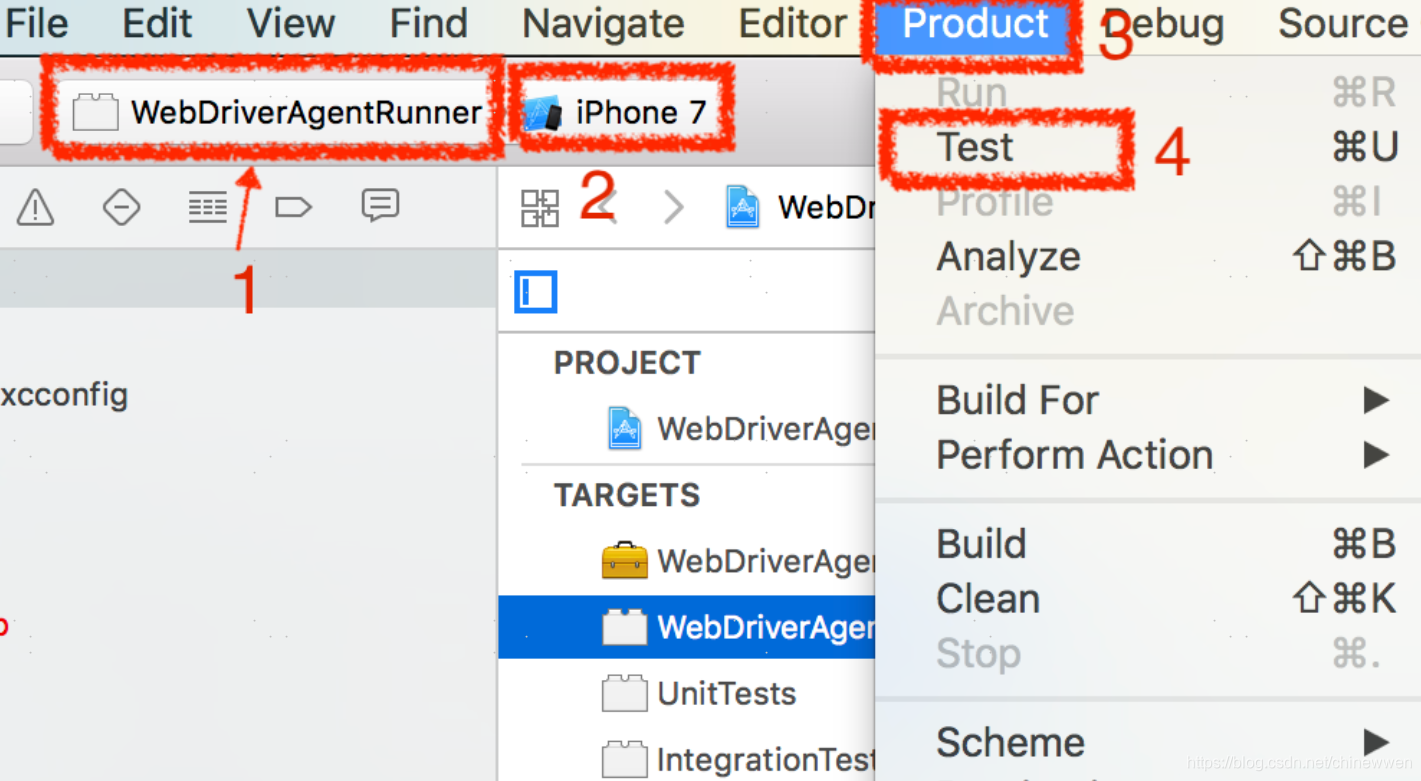Screen dimensions: 1421x781
Task: Select the UnitTests target
Action: click(725, 694)
